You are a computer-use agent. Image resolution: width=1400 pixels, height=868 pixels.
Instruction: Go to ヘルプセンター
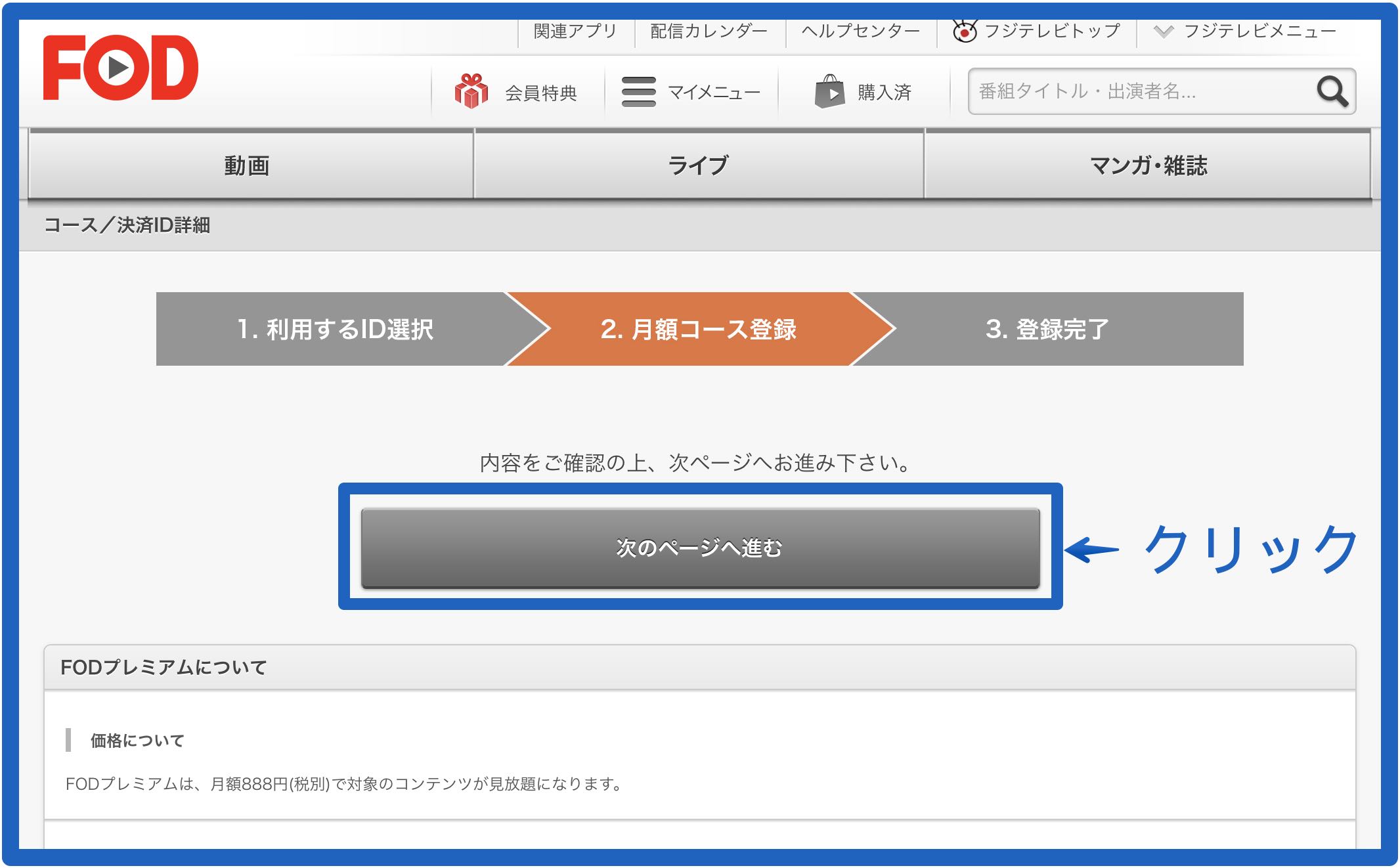860,31
